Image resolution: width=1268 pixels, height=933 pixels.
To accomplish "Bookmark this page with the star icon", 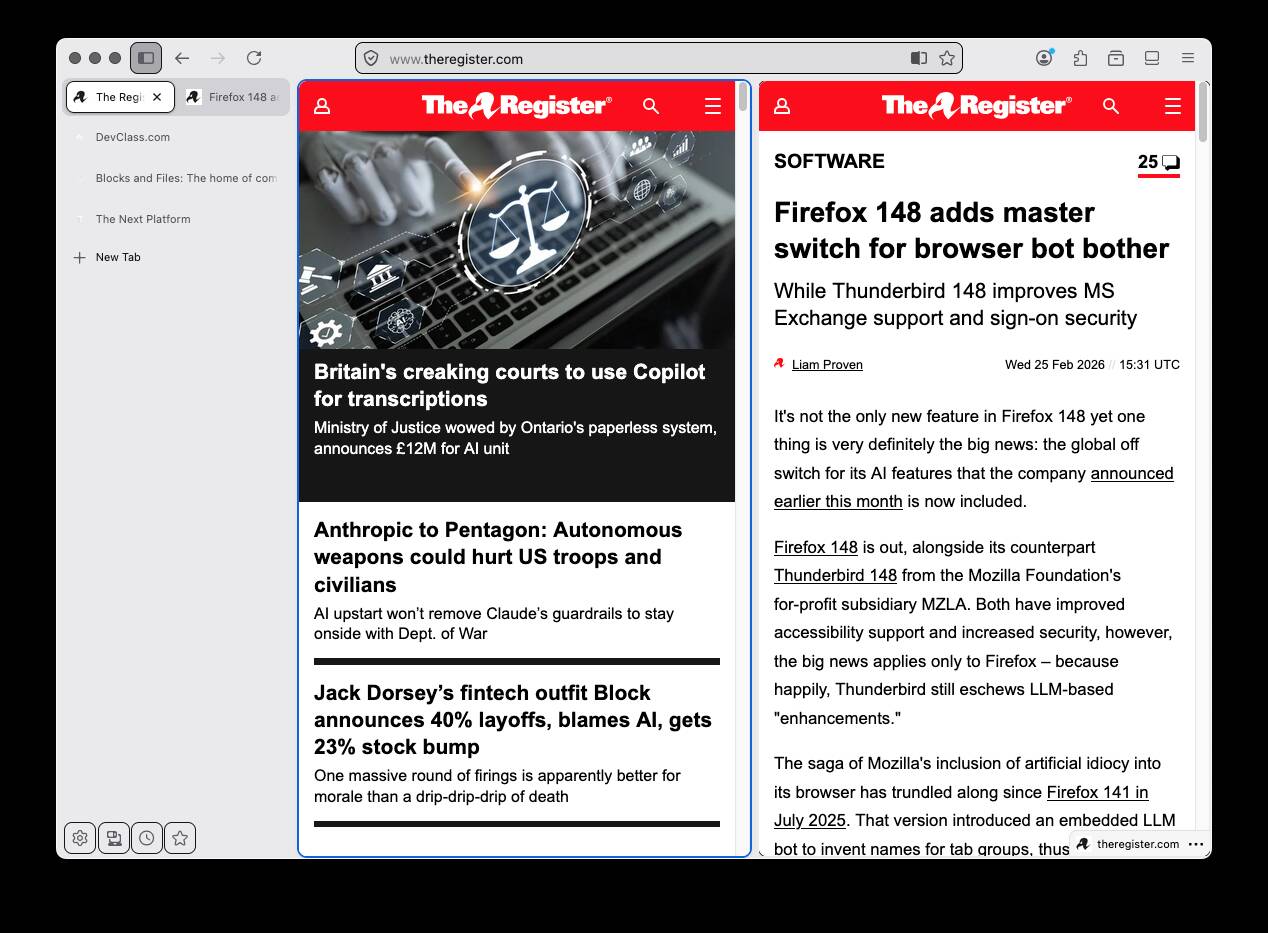I will [x=946, y=58].
